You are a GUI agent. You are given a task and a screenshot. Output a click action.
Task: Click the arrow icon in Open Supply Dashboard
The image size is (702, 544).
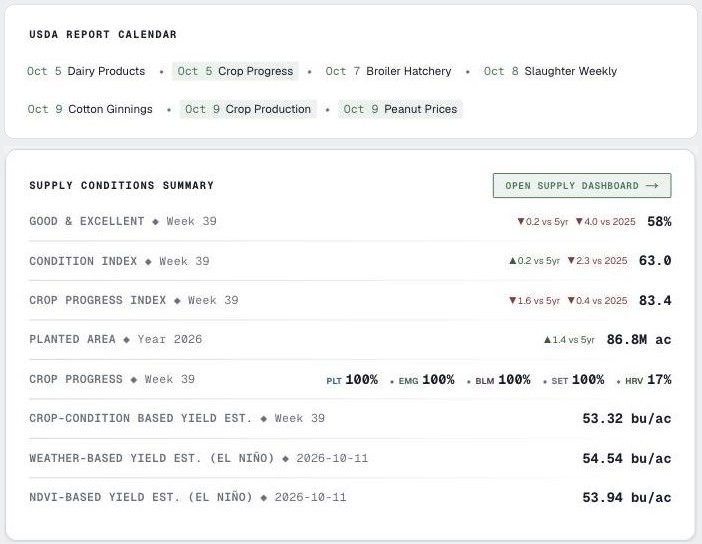[652, 185]
